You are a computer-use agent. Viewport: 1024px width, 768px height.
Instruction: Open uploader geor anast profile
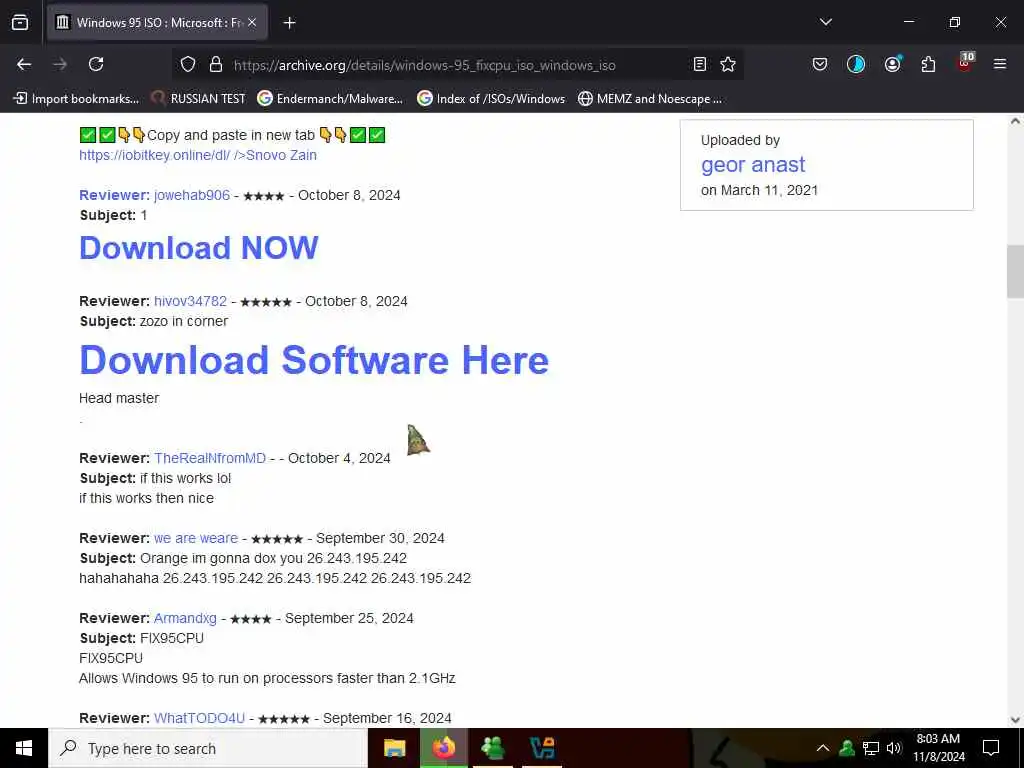coord(753,165)
